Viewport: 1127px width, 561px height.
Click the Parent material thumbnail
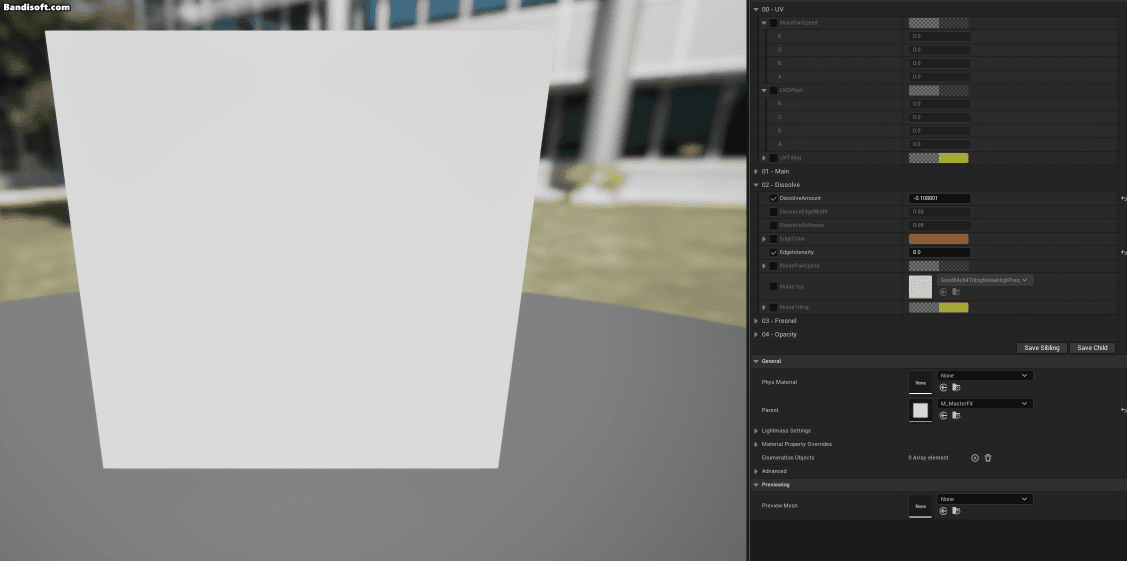coord(921,411)
